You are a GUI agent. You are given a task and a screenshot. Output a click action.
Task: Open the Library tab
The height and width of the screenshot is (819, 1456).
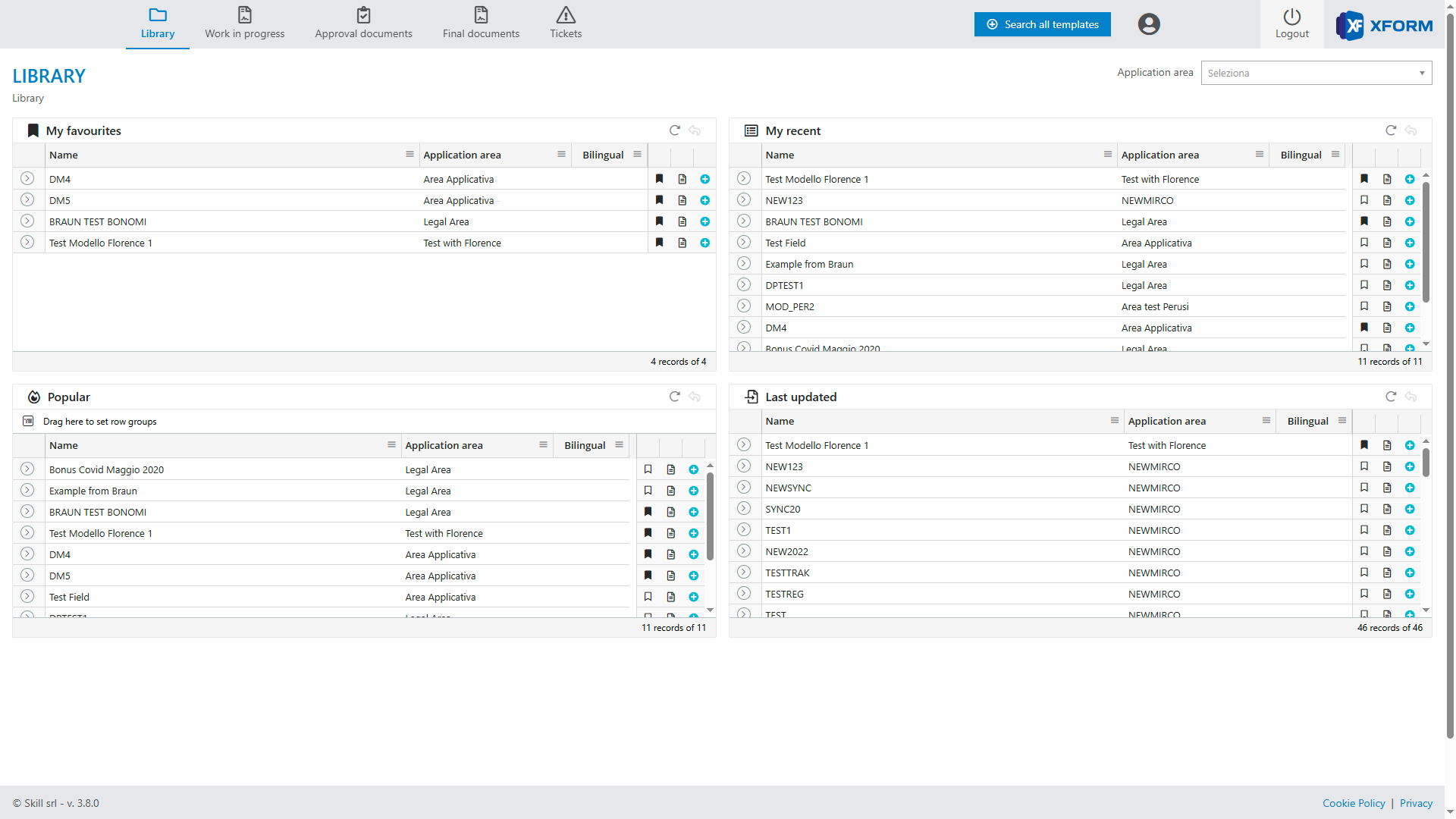click(x=158, y=24)
